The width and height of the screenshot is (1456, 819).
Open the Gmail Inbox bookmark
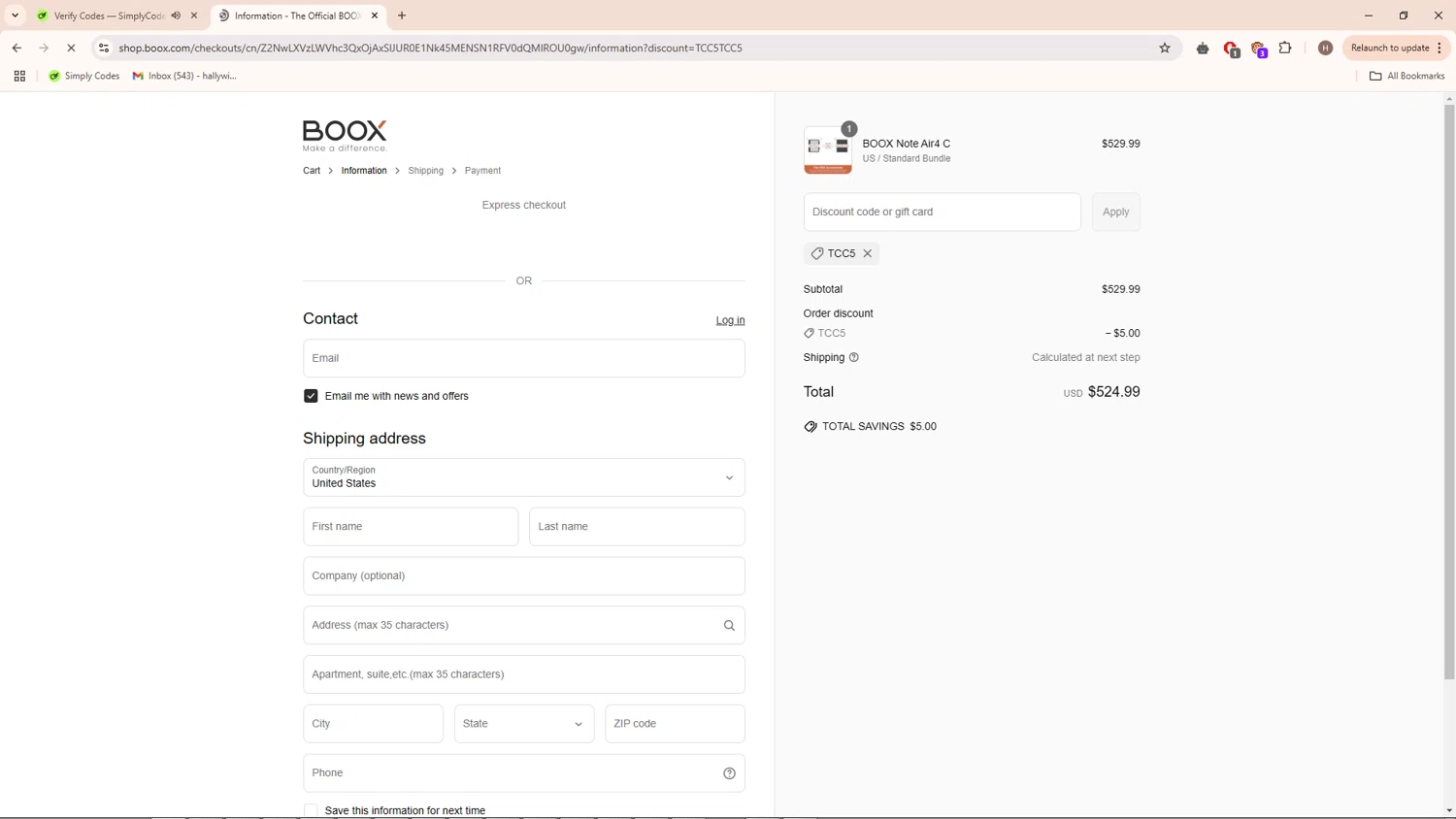click(184, 76)
